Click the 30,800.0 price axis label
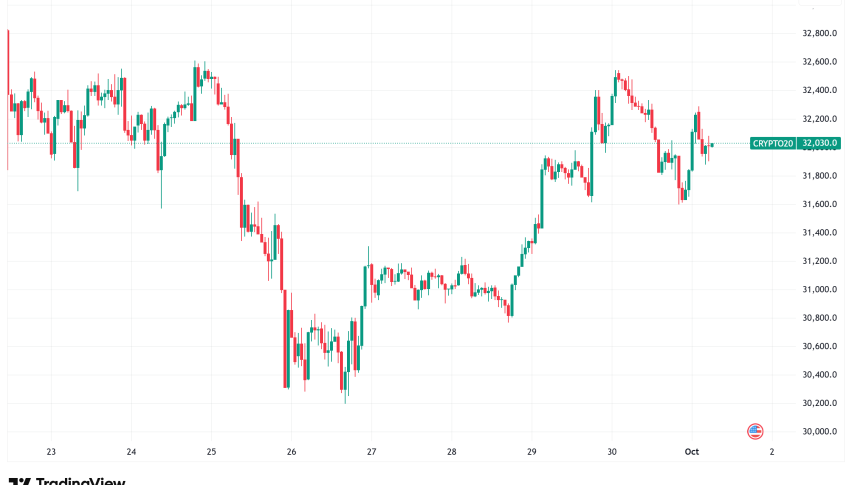 point(819,318)
